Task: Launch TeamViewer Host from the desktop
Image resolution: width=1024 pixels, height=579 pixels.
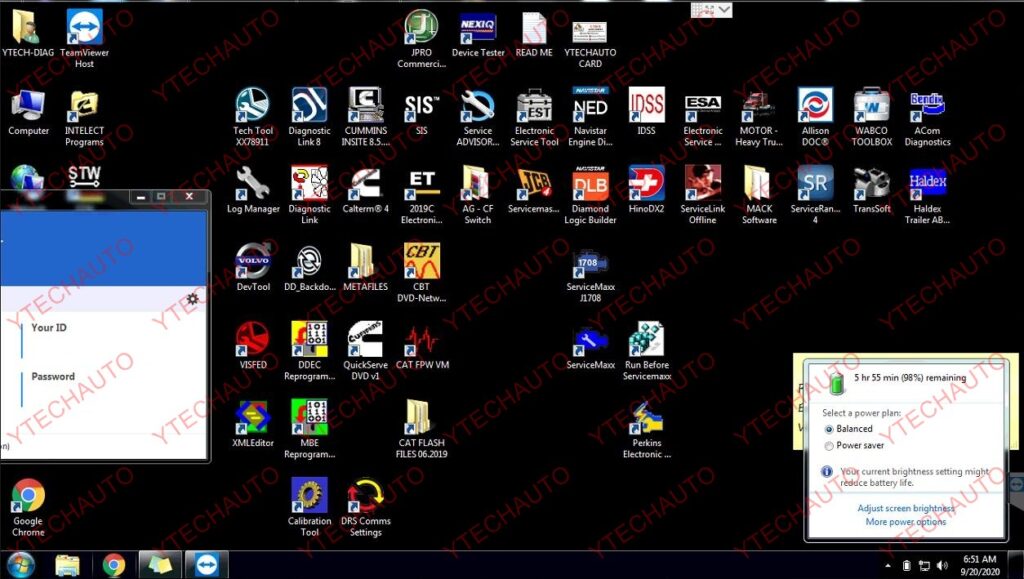Action: pos(84,38)
